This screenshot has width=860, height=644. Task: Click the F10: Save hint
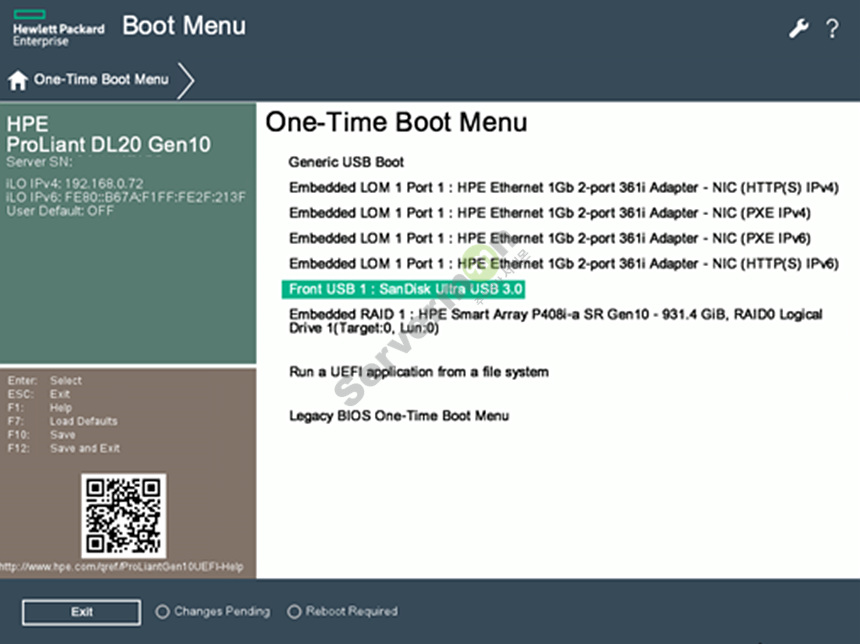42,435
